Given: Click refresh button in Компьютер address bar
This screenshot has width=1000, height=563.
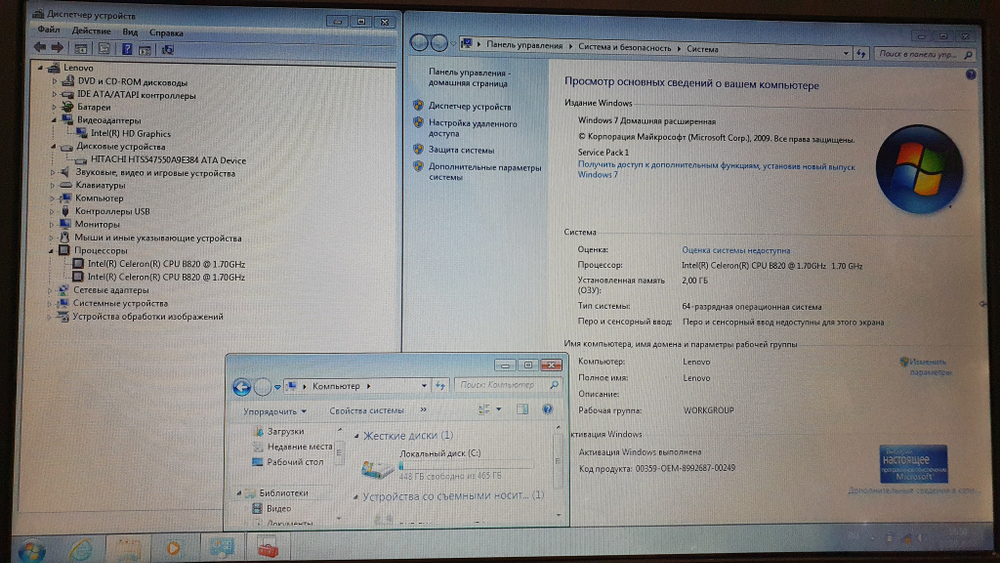Looking at the screenshot, I should [x=440, y=386].
